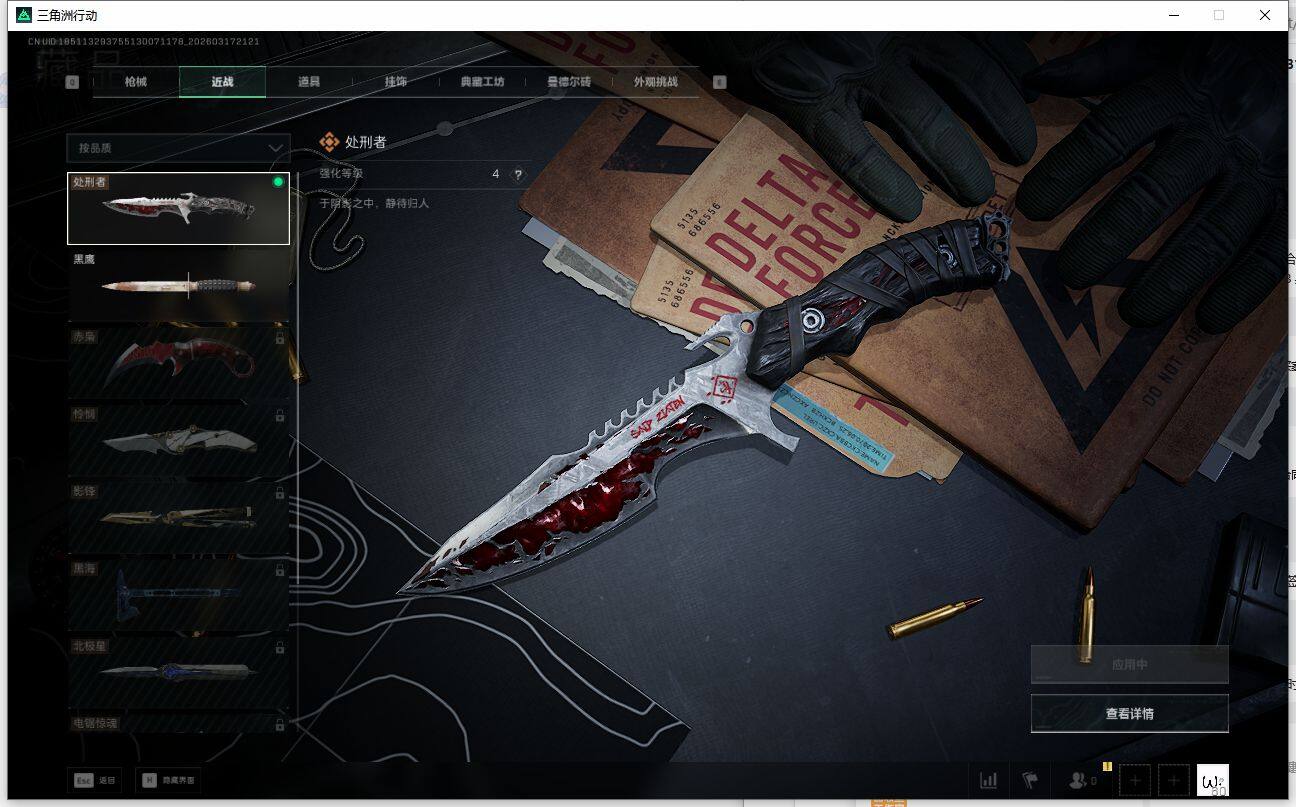Click the second empty teammate plus slot
1296x807 pixels.
[1174, 780]
